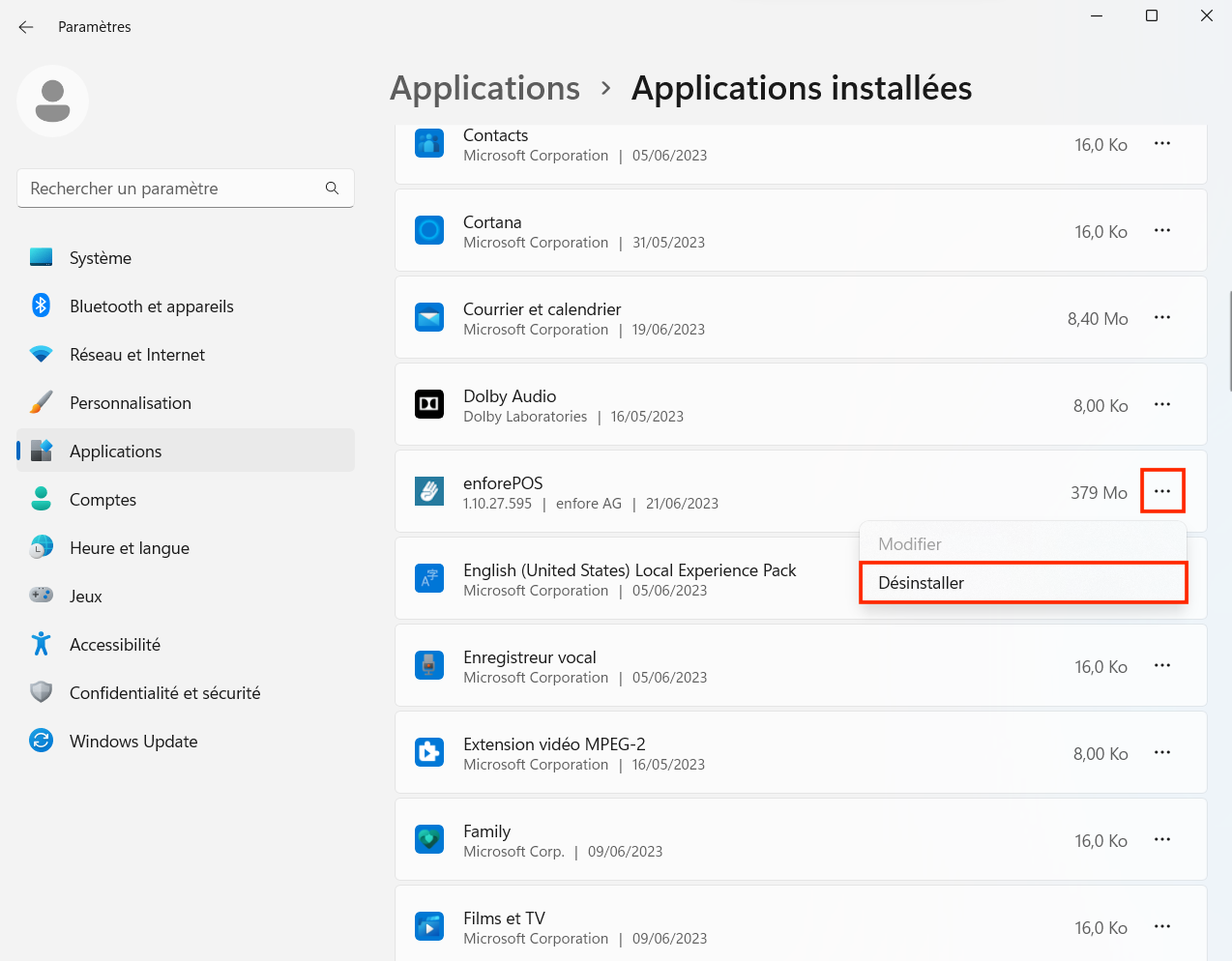This screenshot has width=1232, height=961.
Task: Click the Family app name
Action: (x=486, y=831)
